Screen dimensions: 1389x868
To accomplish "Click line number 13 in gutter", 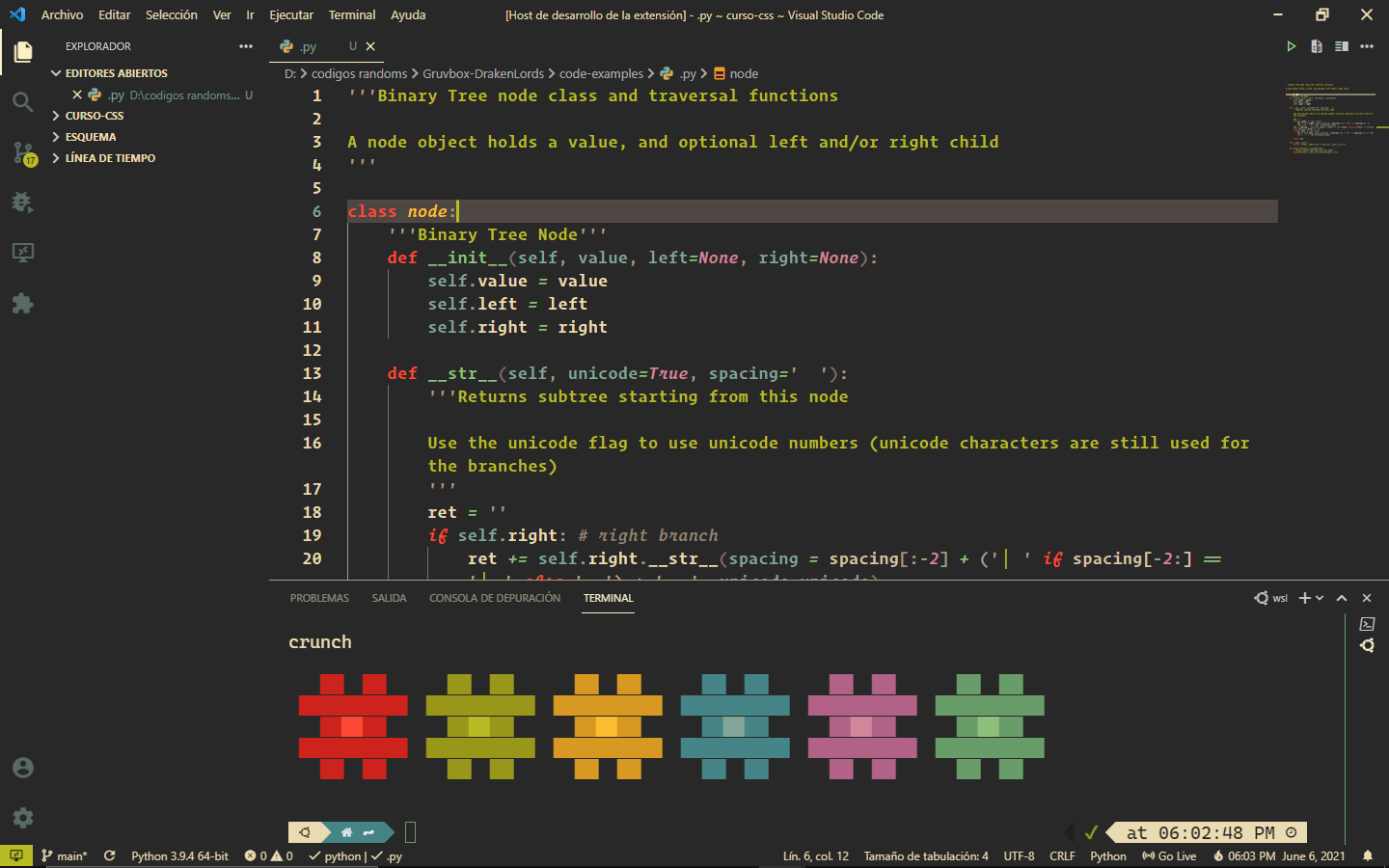I will point(313,373).
